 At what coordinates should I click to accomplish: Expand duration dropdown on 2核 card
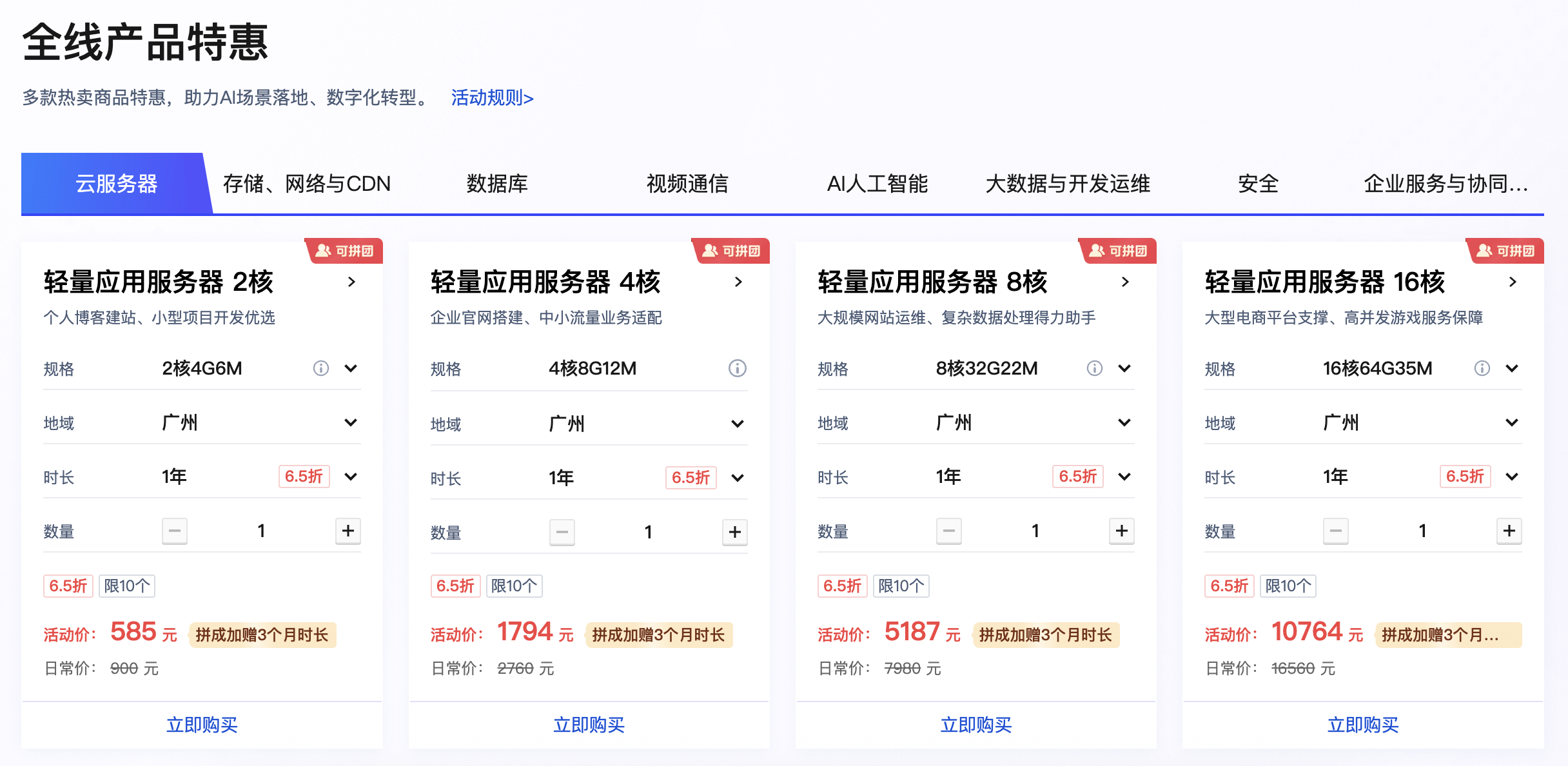pos(351,476)
